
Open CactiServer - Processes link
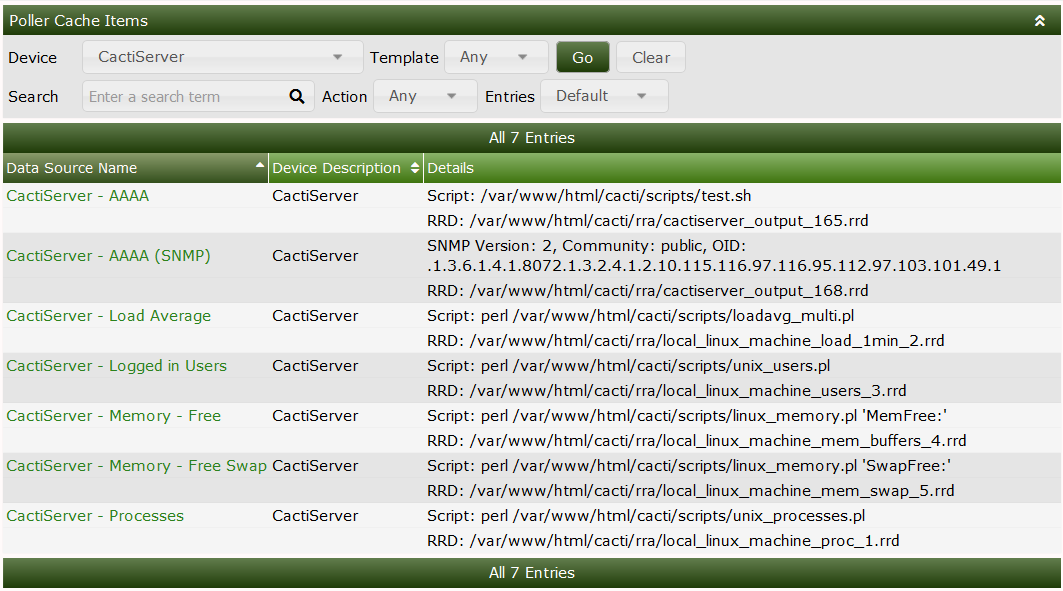click(95, 516)
